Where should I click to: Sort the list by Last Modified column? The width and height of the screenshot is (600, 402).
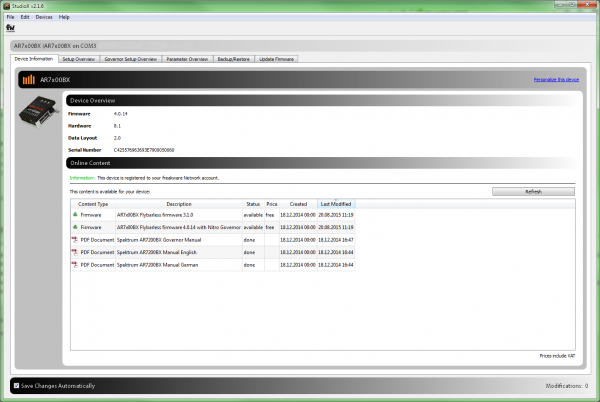(336, 204)
